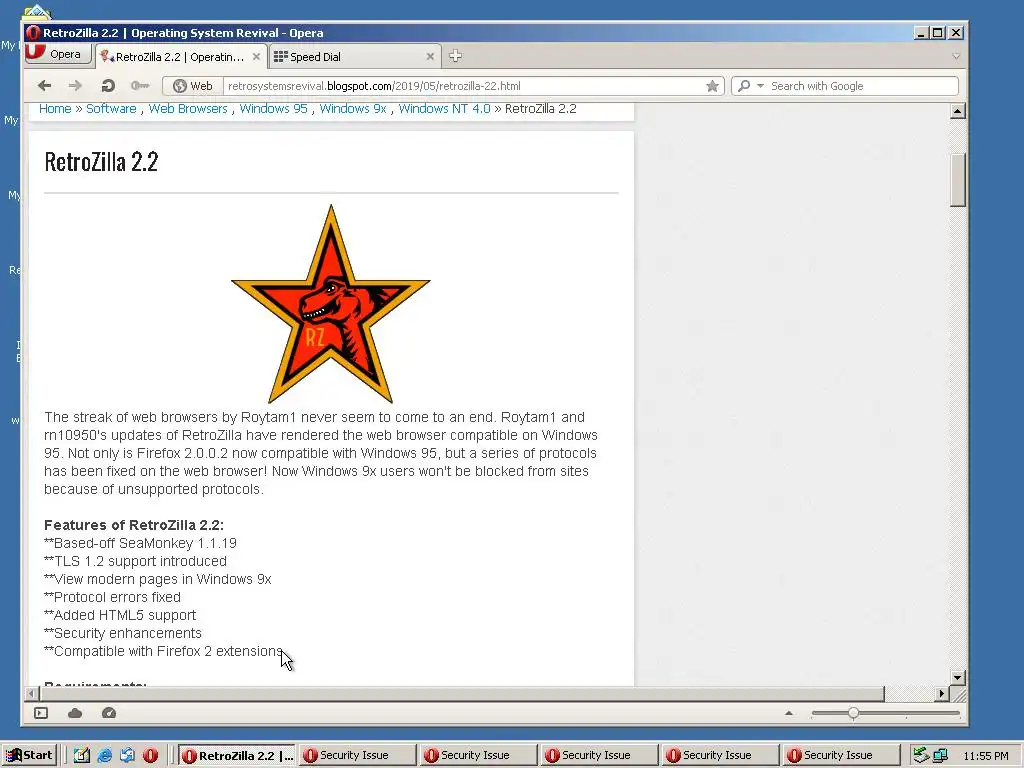Click the vertical scrollbar up arrow
1024x768 pixels.
tap(957, 111)
